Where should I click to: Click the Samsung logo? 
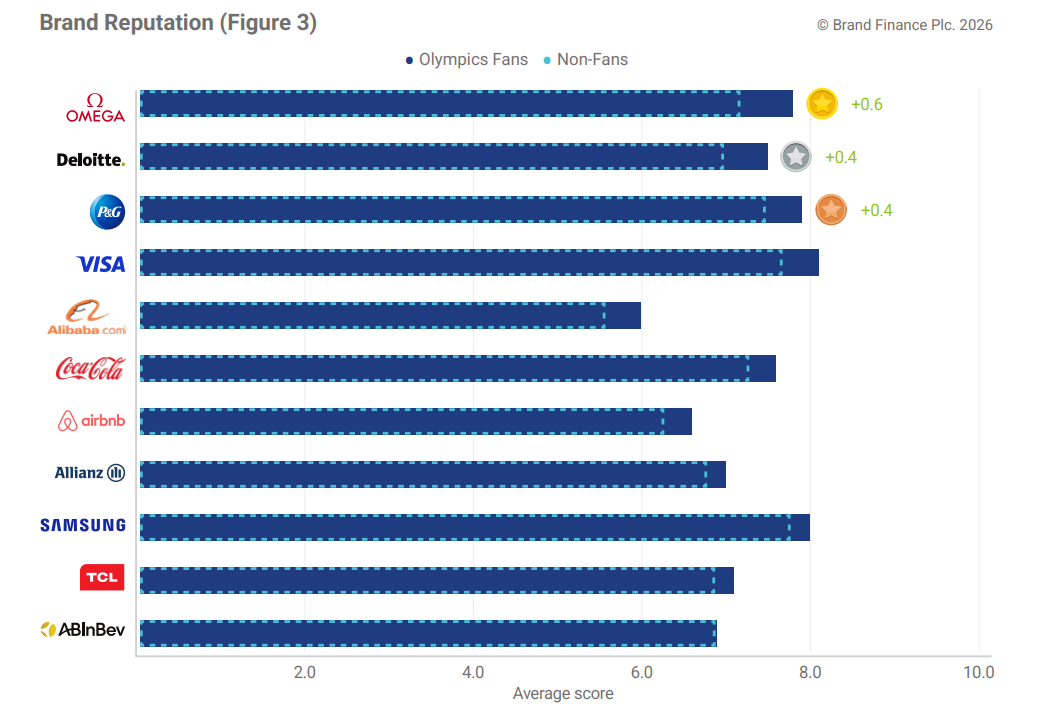tap(83, 525)
